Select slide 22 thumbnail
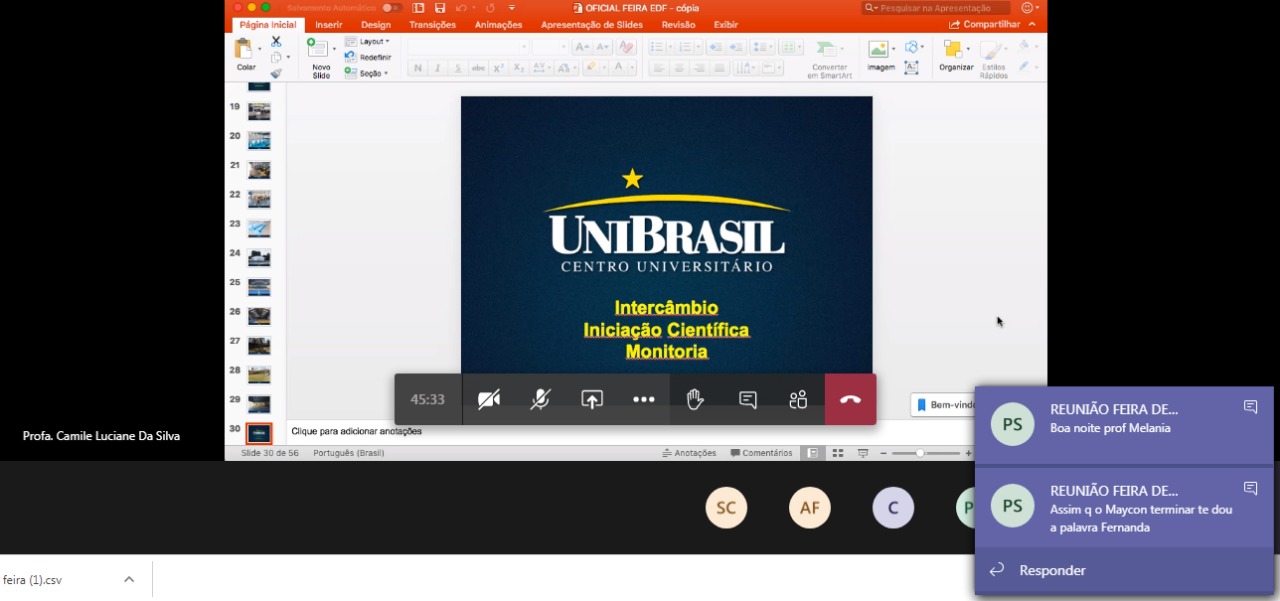 coord(259,199)
